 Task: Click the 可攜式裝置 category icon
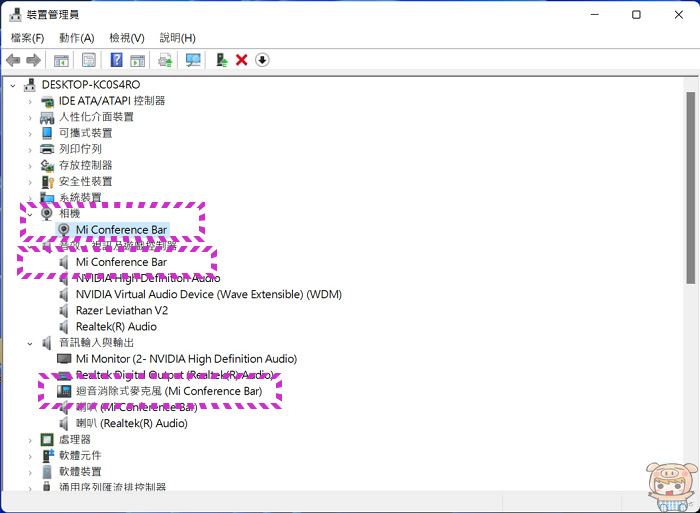pyautogui.click(x=47, y=133)
